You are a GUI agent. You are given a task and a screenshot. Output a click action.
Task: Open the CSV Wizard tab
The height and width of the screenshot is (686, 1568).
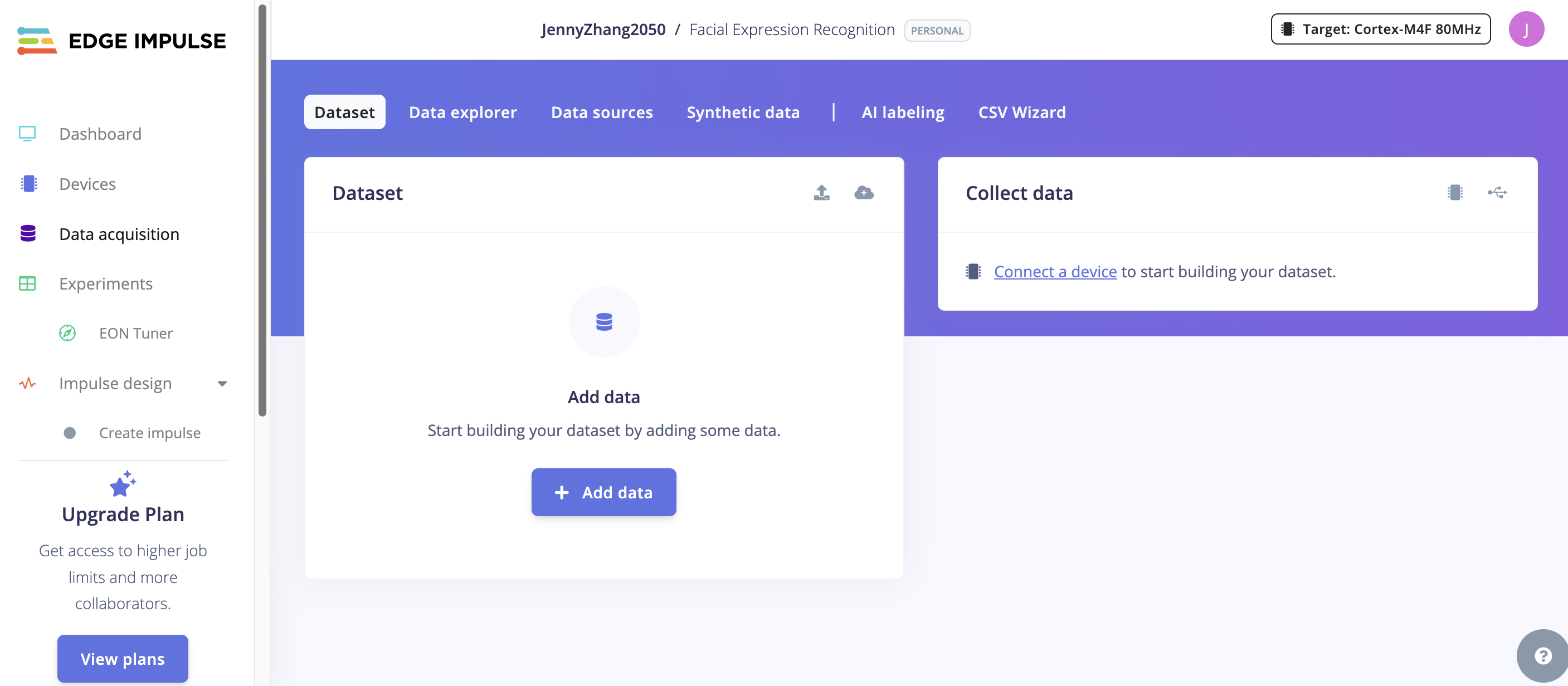pyautogui.click(x=1021, y=112)
